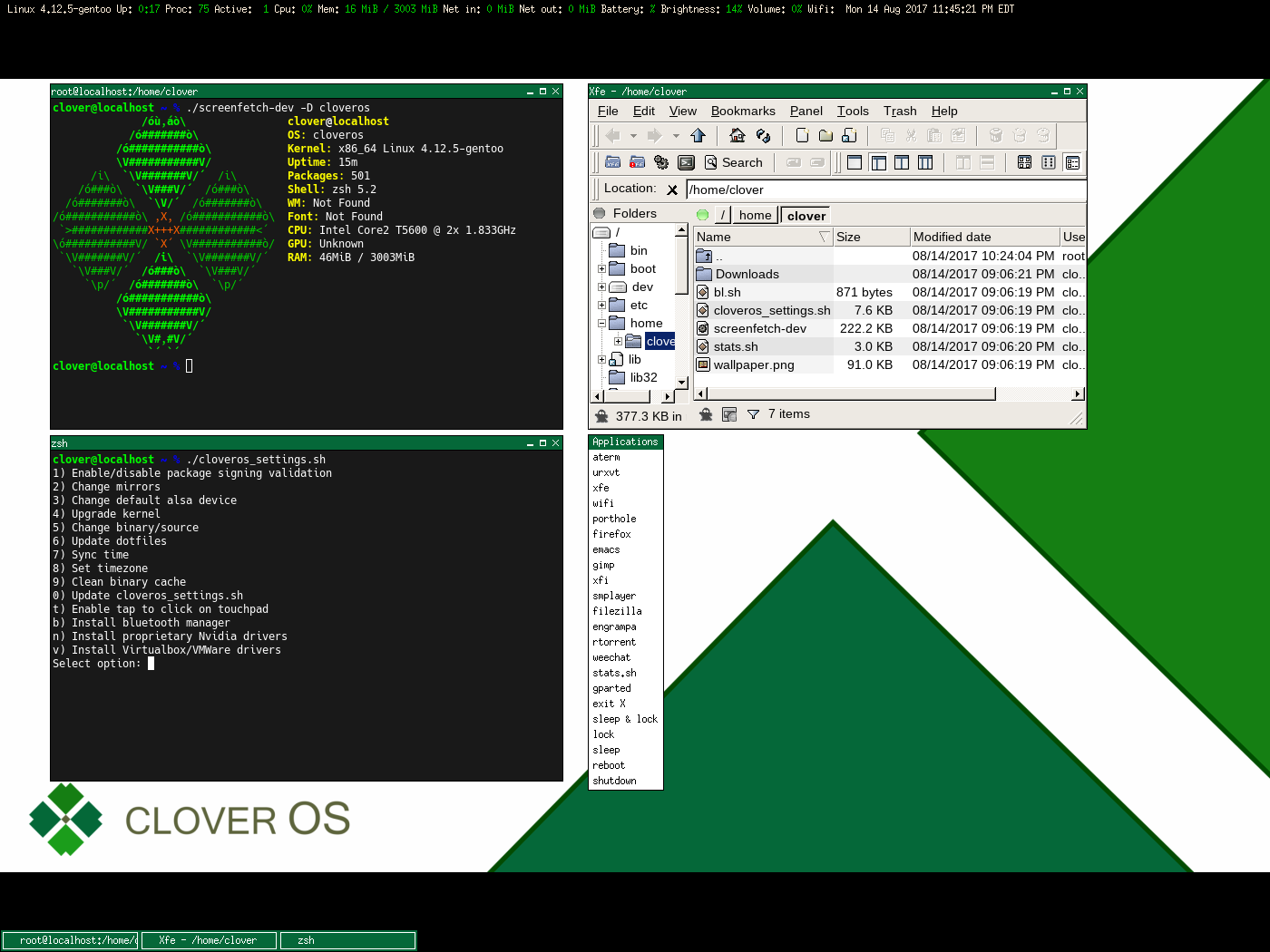1270x952 pixels.
Task: Switch to the zsh window in the taskbar
Action: 347,940
